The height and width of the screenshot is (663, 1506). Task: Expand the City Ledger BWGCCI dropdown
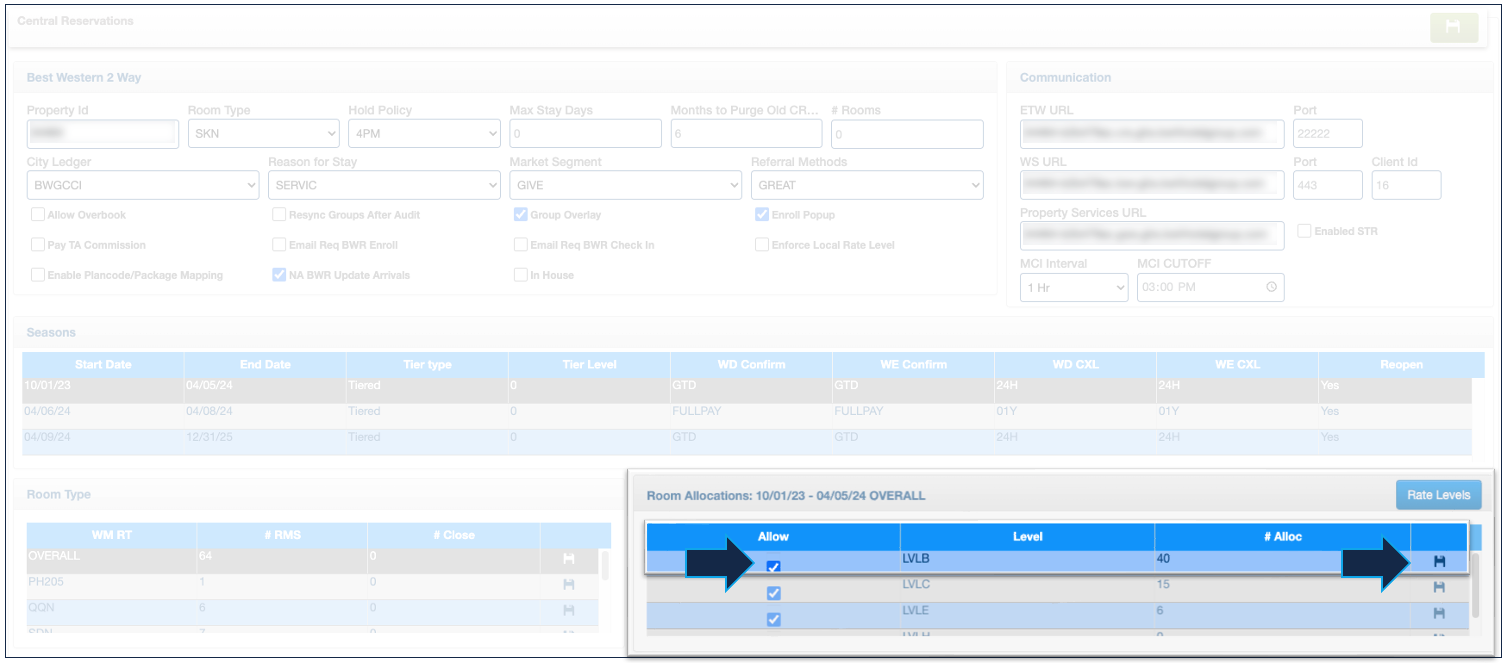pyautogui.click(x=142, y=185)
